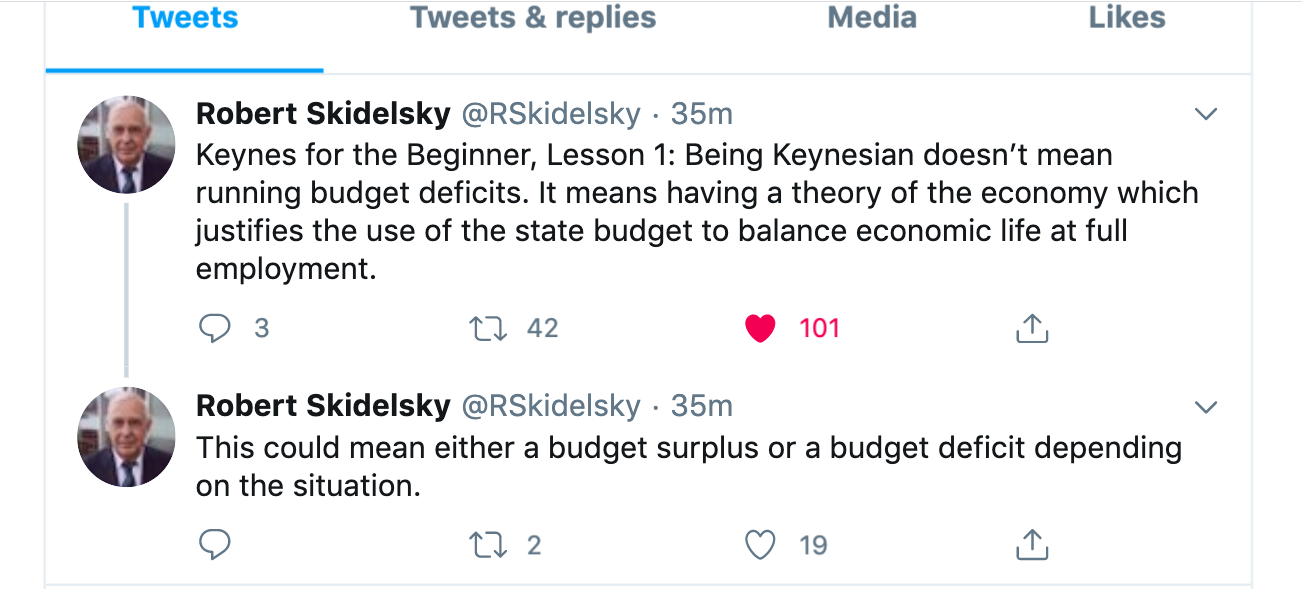The height and width of the screenshot is (589, 1302).
Task: Retweet the Keynes Lesson 1 tweet
Action: tap(488, 328)
